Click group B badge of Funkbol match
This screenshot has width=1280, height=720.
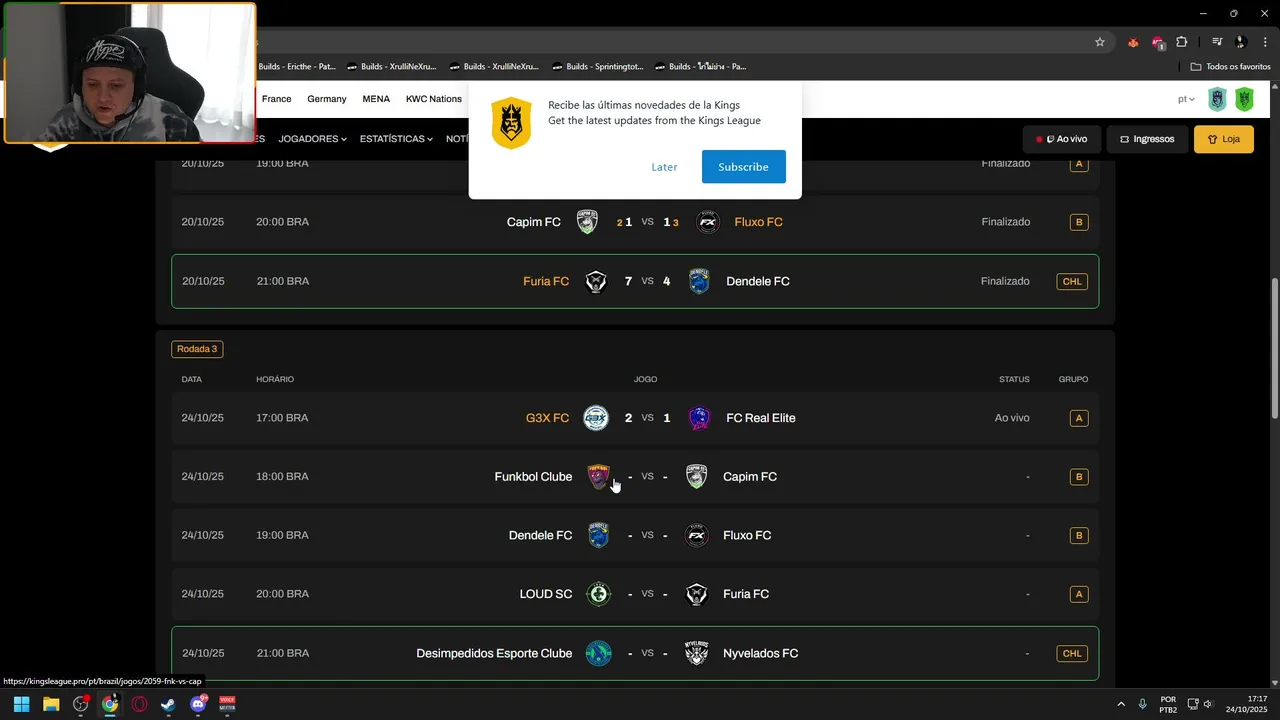click(1078, 477)
